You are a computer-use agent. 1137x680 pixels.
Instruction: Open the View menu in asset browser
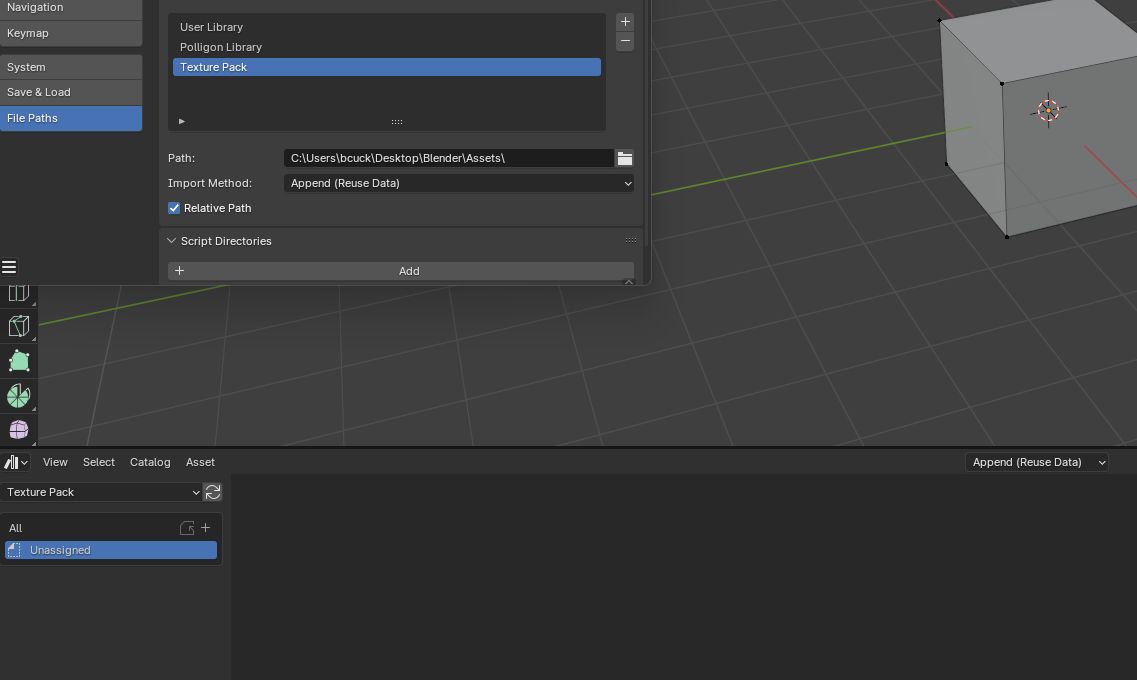55,463
